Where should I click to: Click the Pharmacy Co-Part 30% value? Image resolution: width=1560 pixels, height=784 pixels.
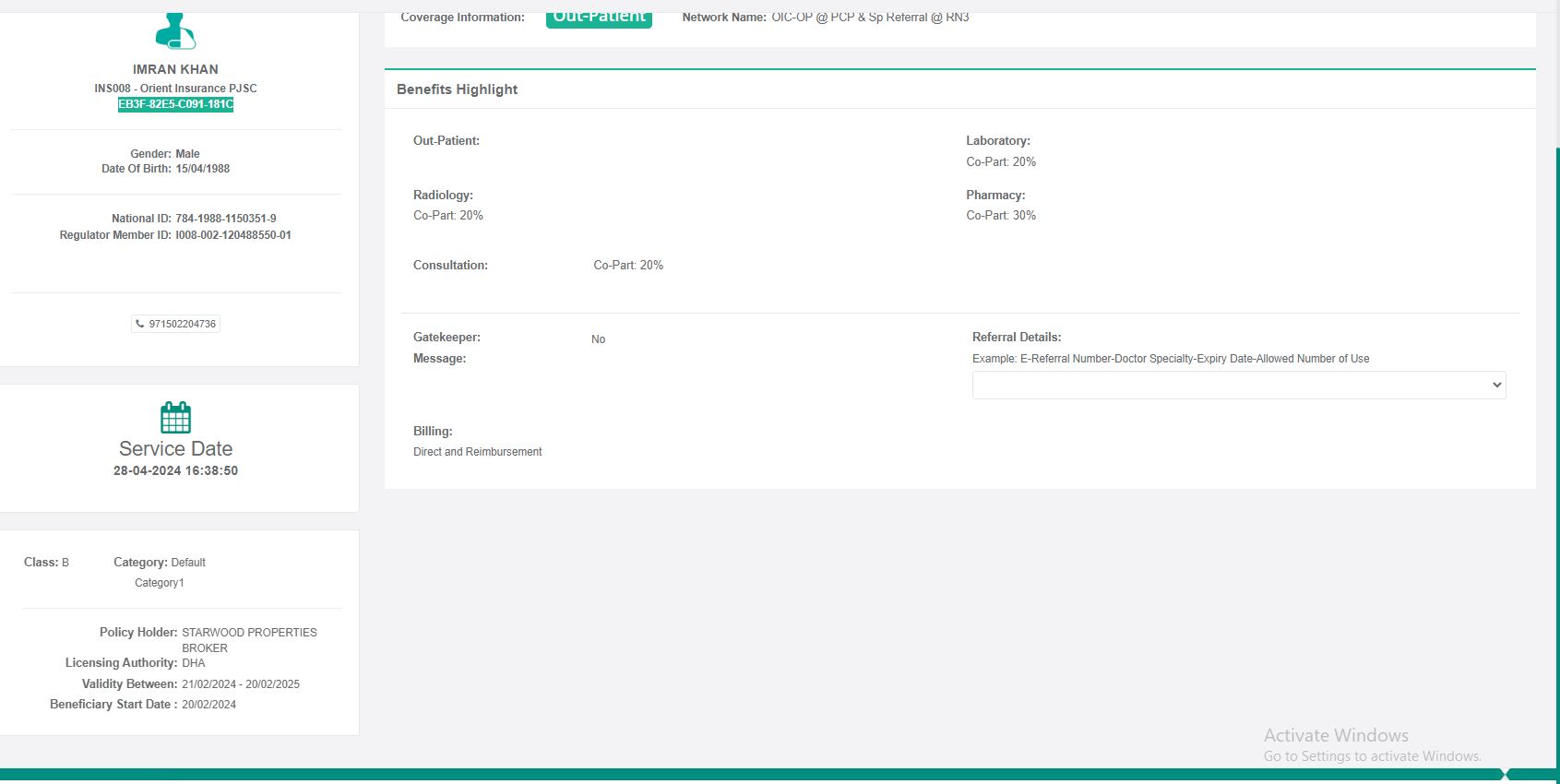(x=1001, y=216)
